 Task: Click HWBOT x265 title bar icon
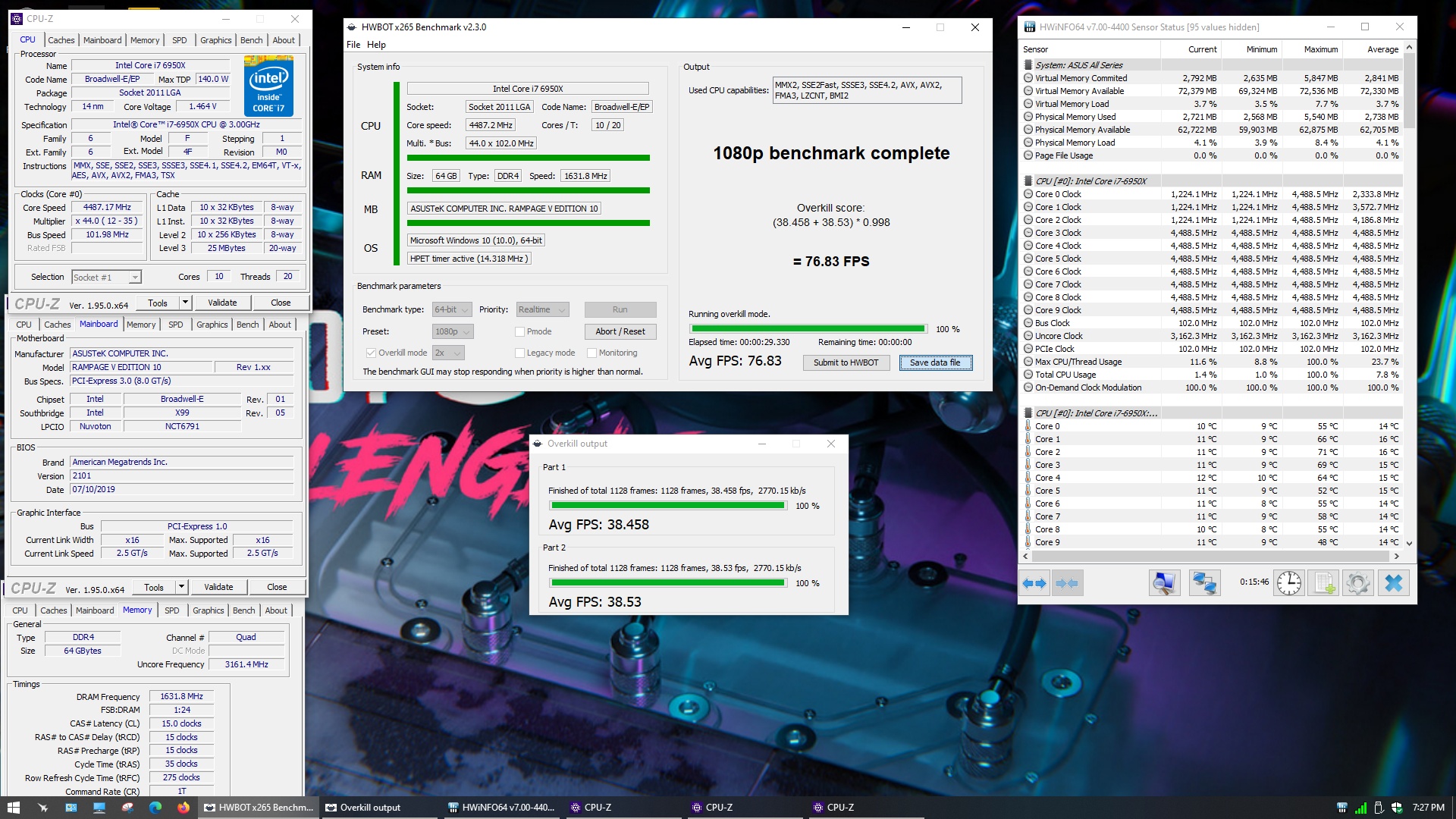tap(352, 27)
